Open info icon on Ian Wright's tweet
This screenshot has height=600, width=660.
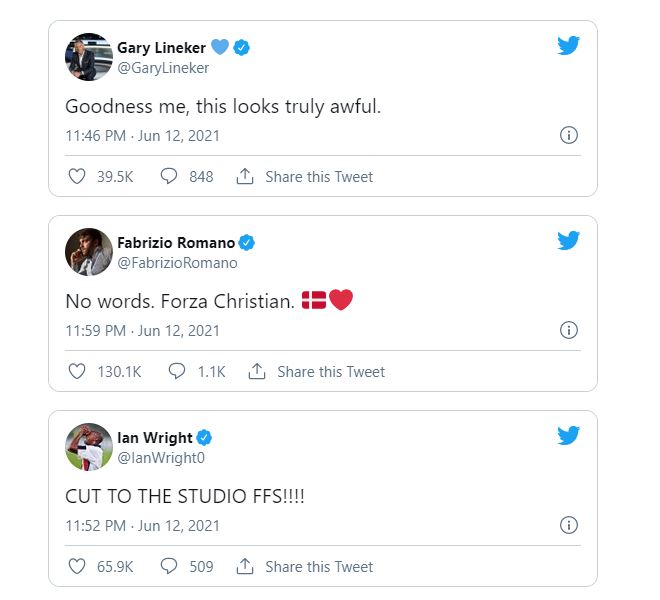(x=569, y=525)
